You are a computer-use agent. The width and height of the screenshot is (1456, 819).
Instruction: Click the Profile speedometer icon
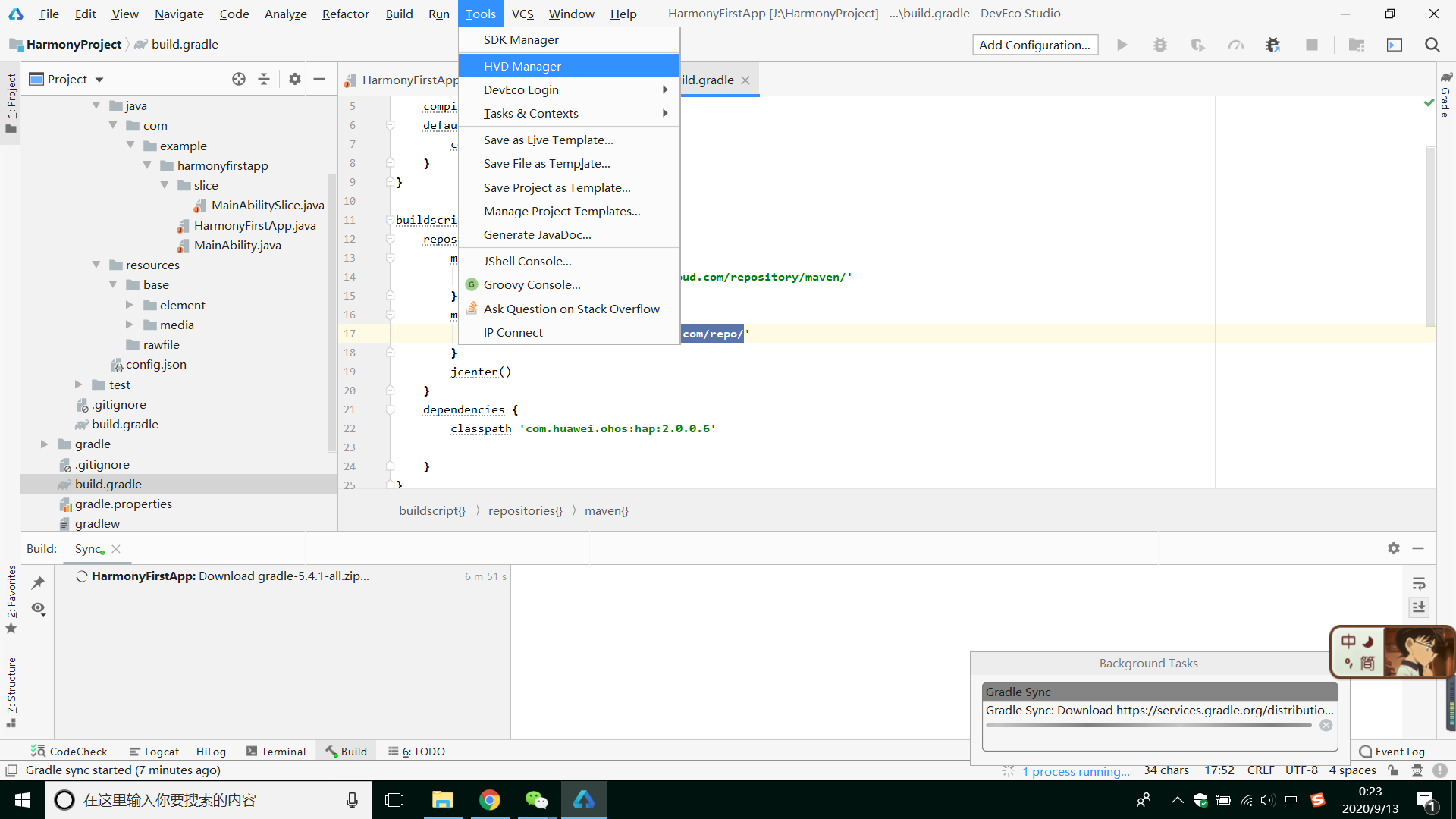(x=1236, y=45)
